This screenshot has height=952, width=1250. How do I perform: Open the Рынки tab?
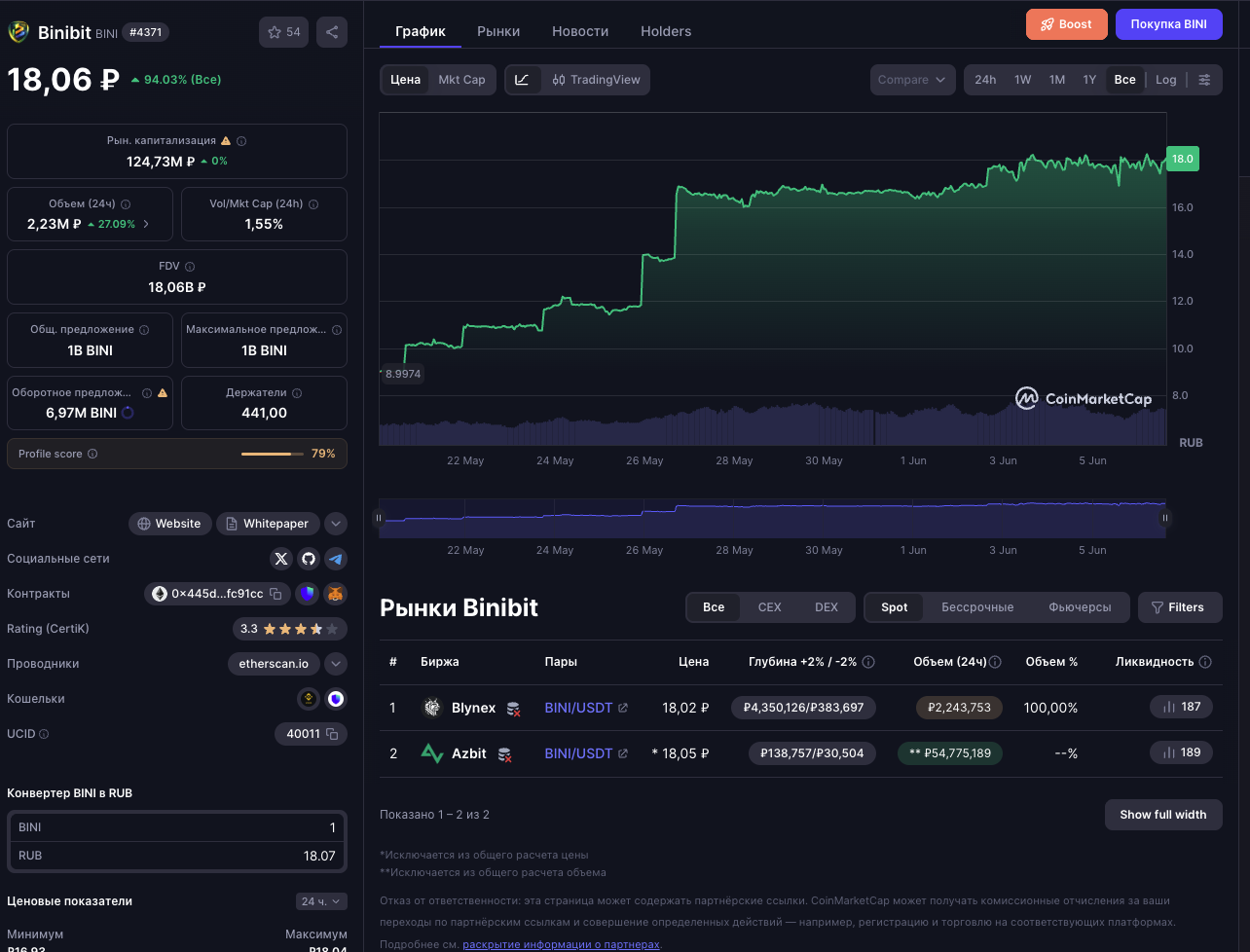pos(498,31)
